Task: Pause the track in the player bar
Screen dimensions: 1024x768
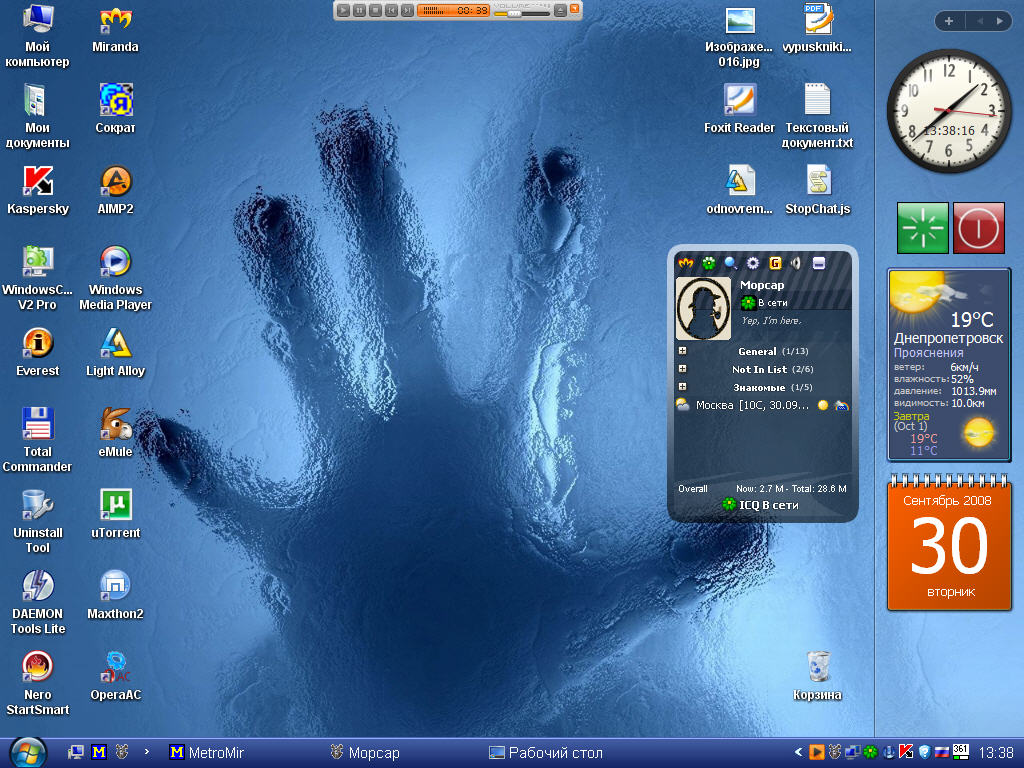Action: [359, 10]
